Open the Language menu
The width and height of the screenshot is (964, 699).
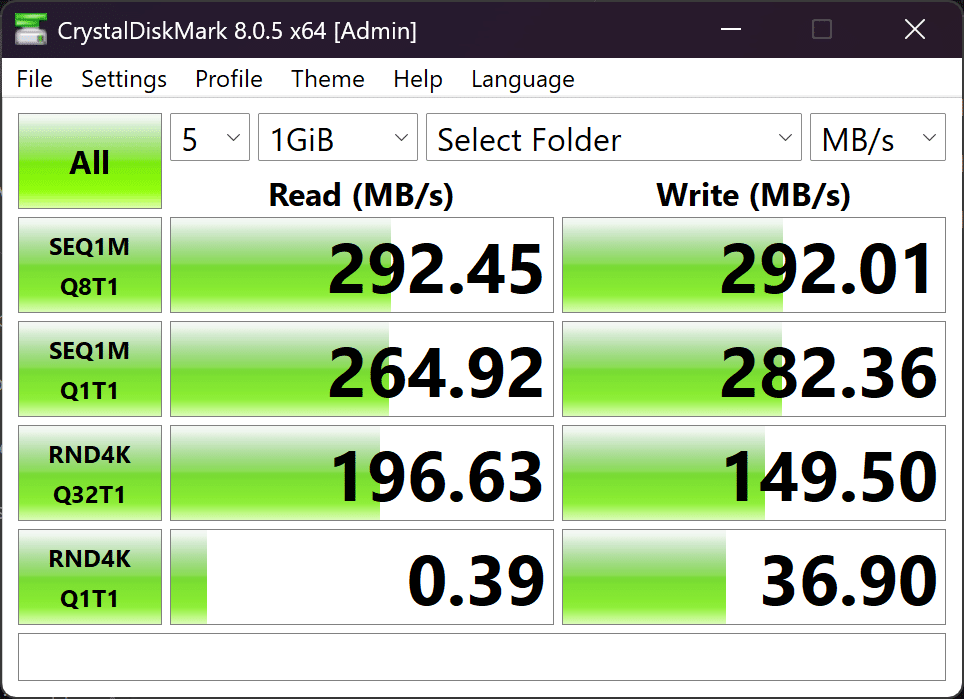[523, 79]
